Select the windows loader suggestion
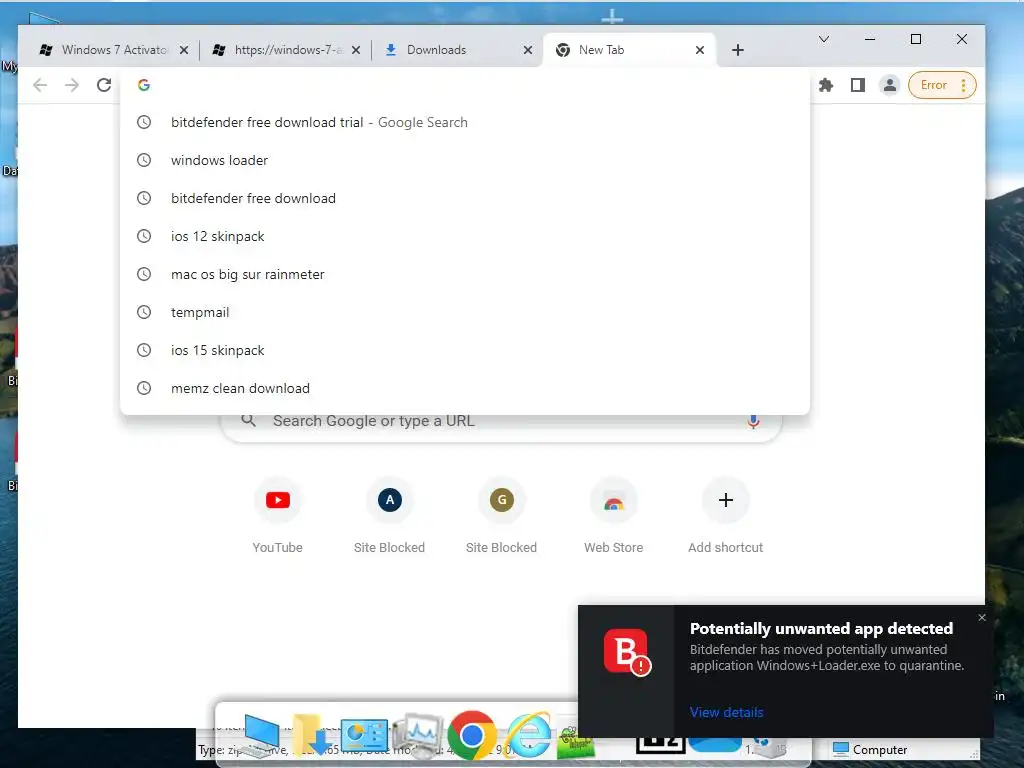 click(x=465, y=160)
